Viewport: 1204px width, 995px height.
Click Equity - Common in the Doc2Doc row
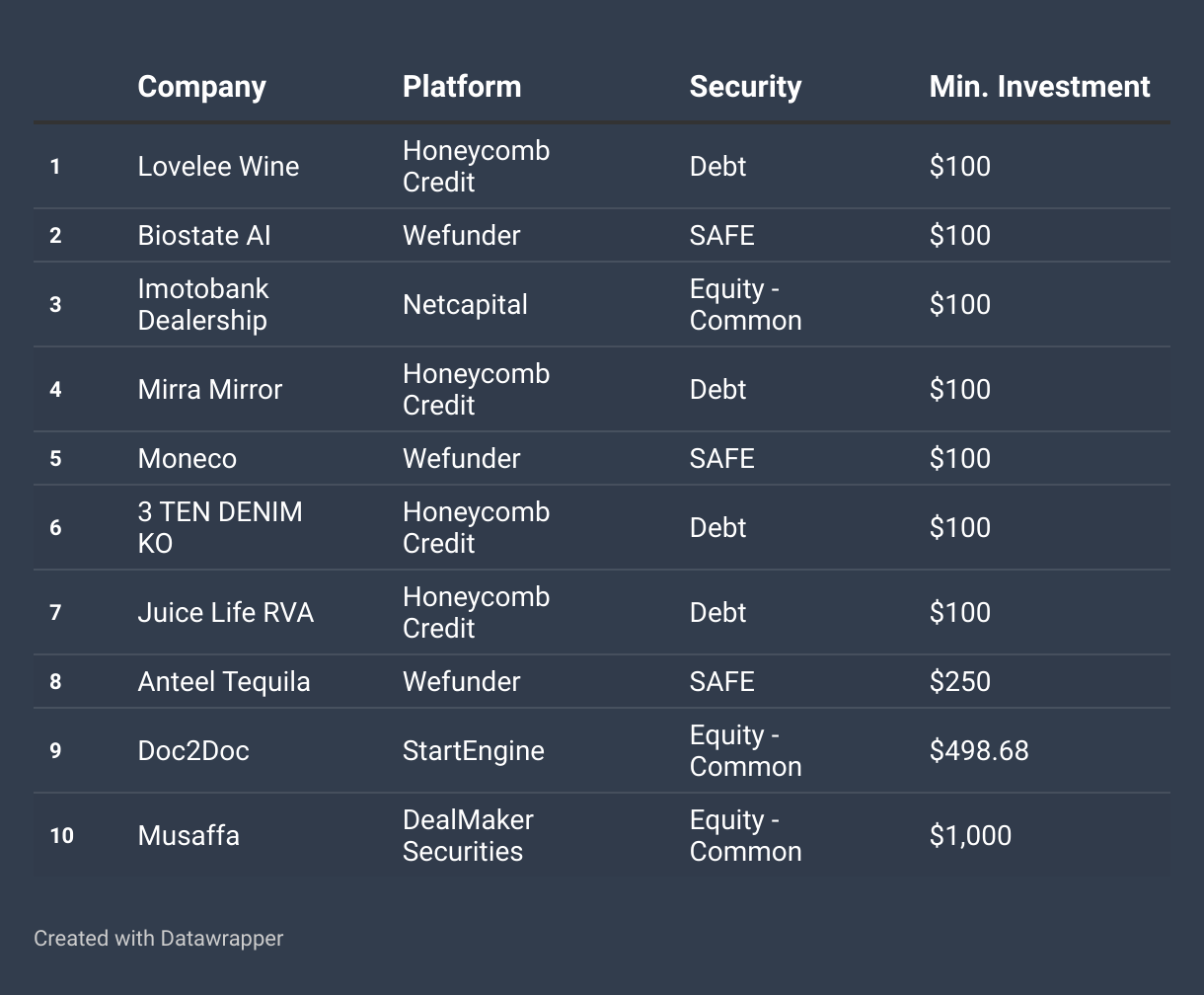pyautogui.click(x=746, y=750)
